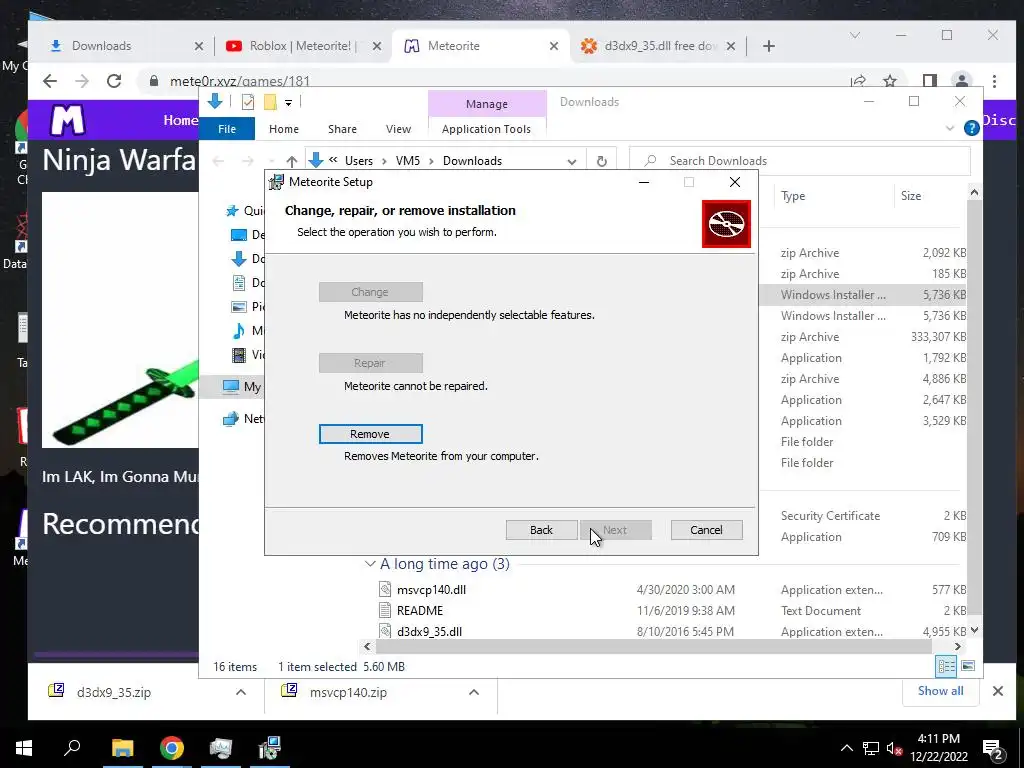This screenshot has height=768, width=1024.
Task: Refresh the Downloads folder view
Action: click(x=601, y=161)
